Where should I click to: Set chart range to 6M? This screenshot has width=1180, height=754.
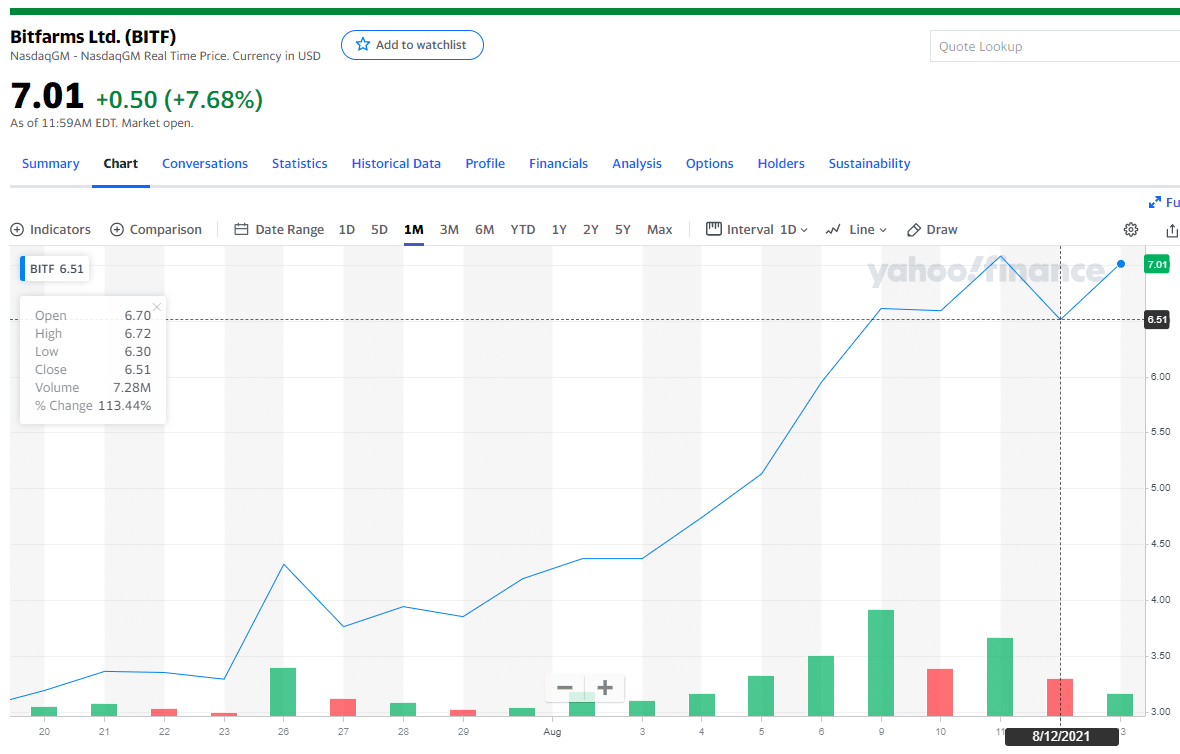tap(485, 230)
